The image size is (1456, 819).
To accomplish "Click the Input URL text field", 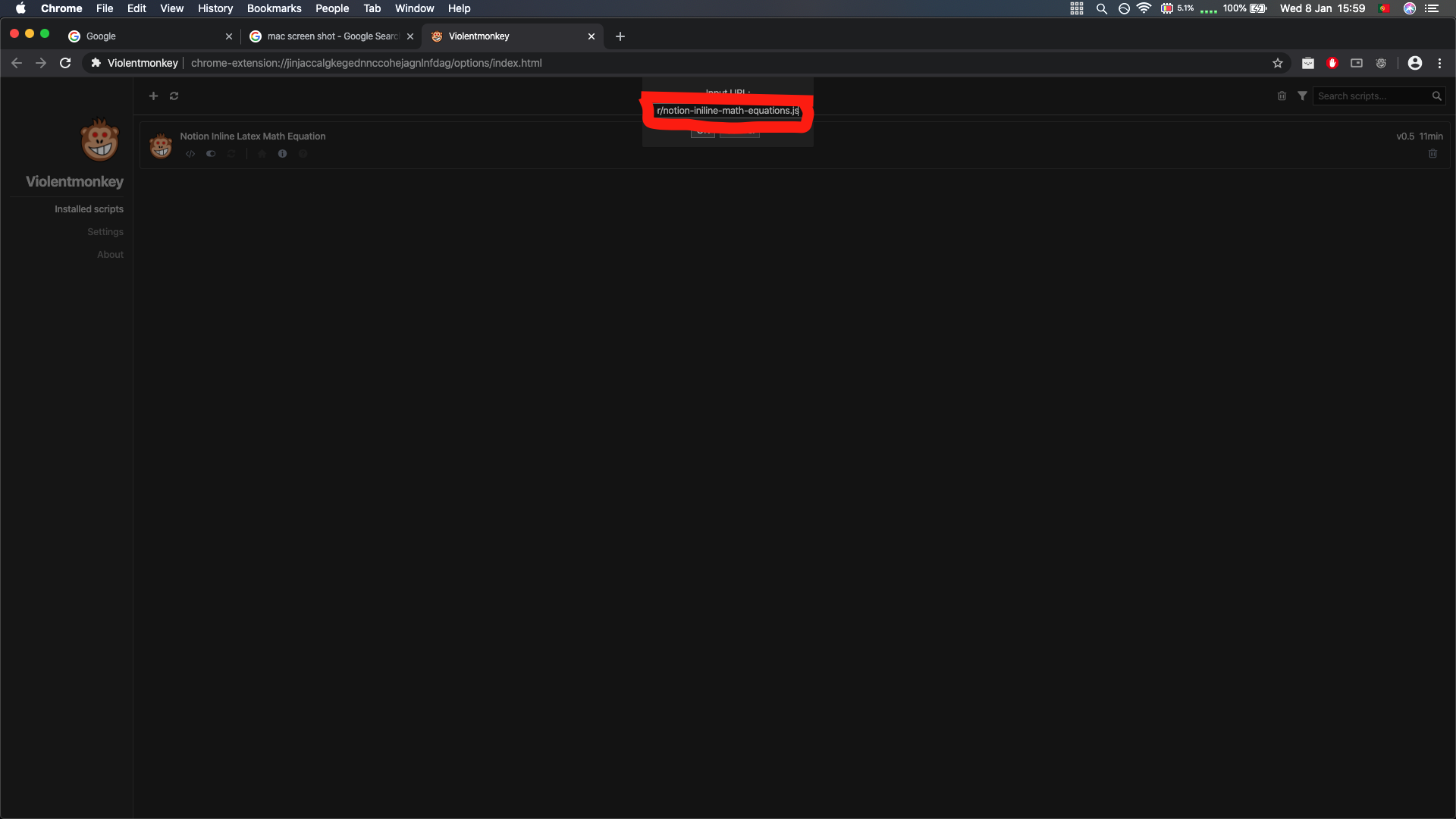I will tap(727, 111).
